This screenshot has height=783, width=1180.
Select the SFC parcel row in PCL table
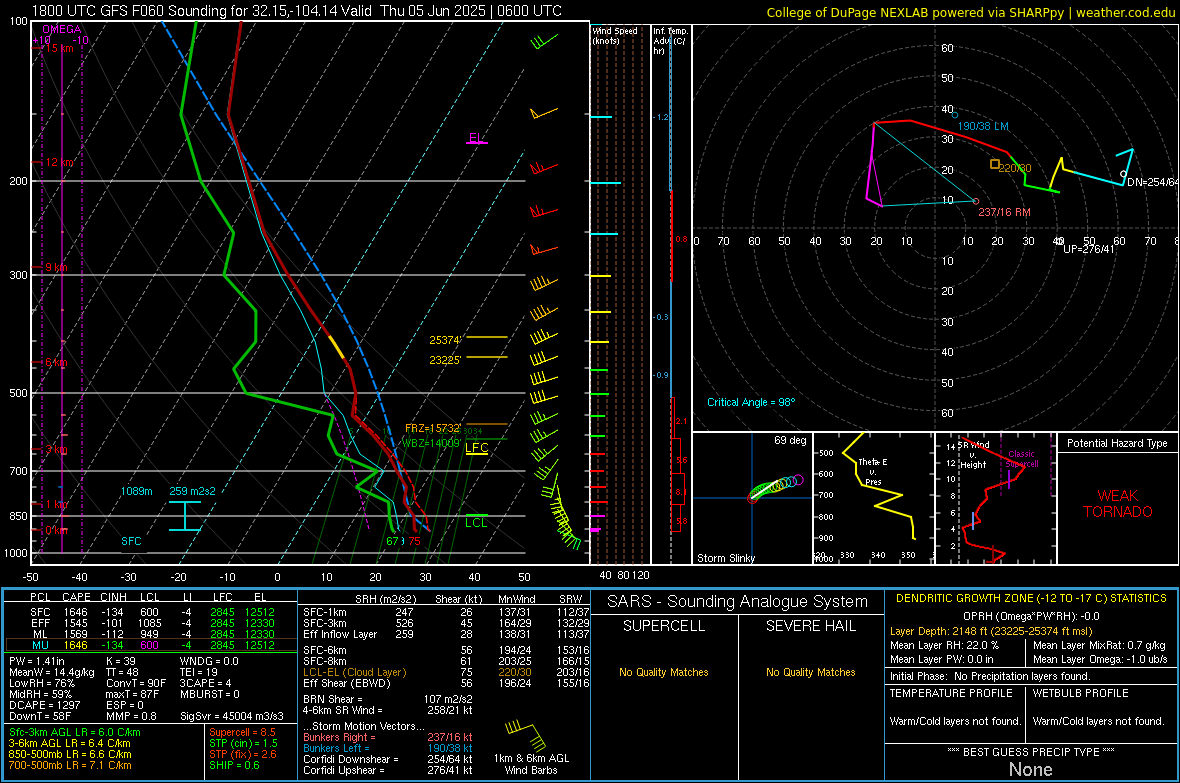coord(151,612)
